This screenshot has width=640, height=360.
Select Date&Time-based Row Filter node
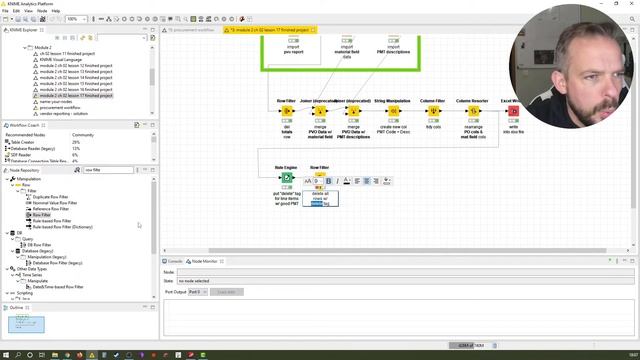click(x=58, y=287)
